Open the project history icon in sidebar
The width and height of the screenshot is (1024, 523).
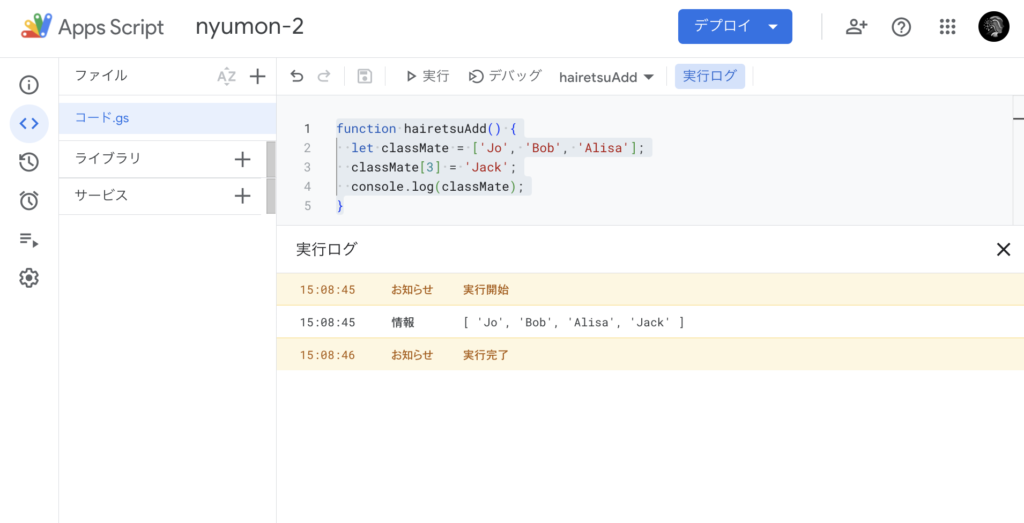coord(29,162)
